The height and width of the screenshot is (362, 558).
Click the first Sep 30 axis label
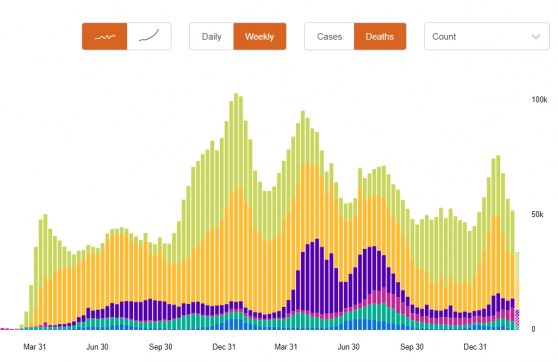[x=160, y=347]
